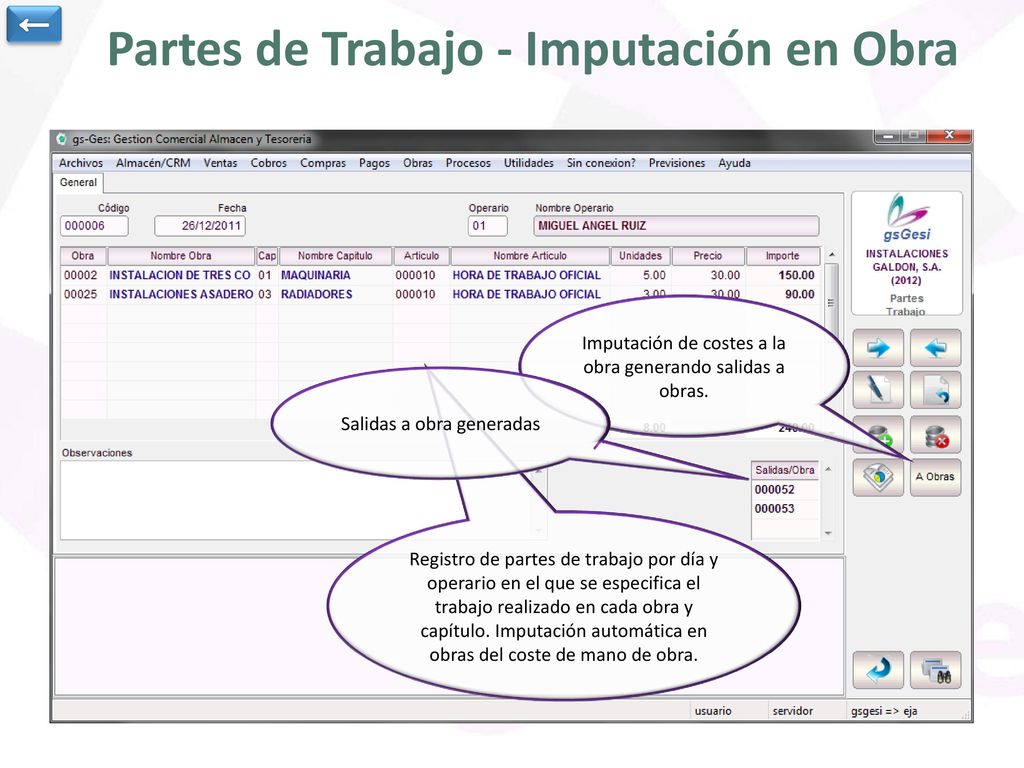
Task: Click the Precio column header
Action: [x=708, y=256]
